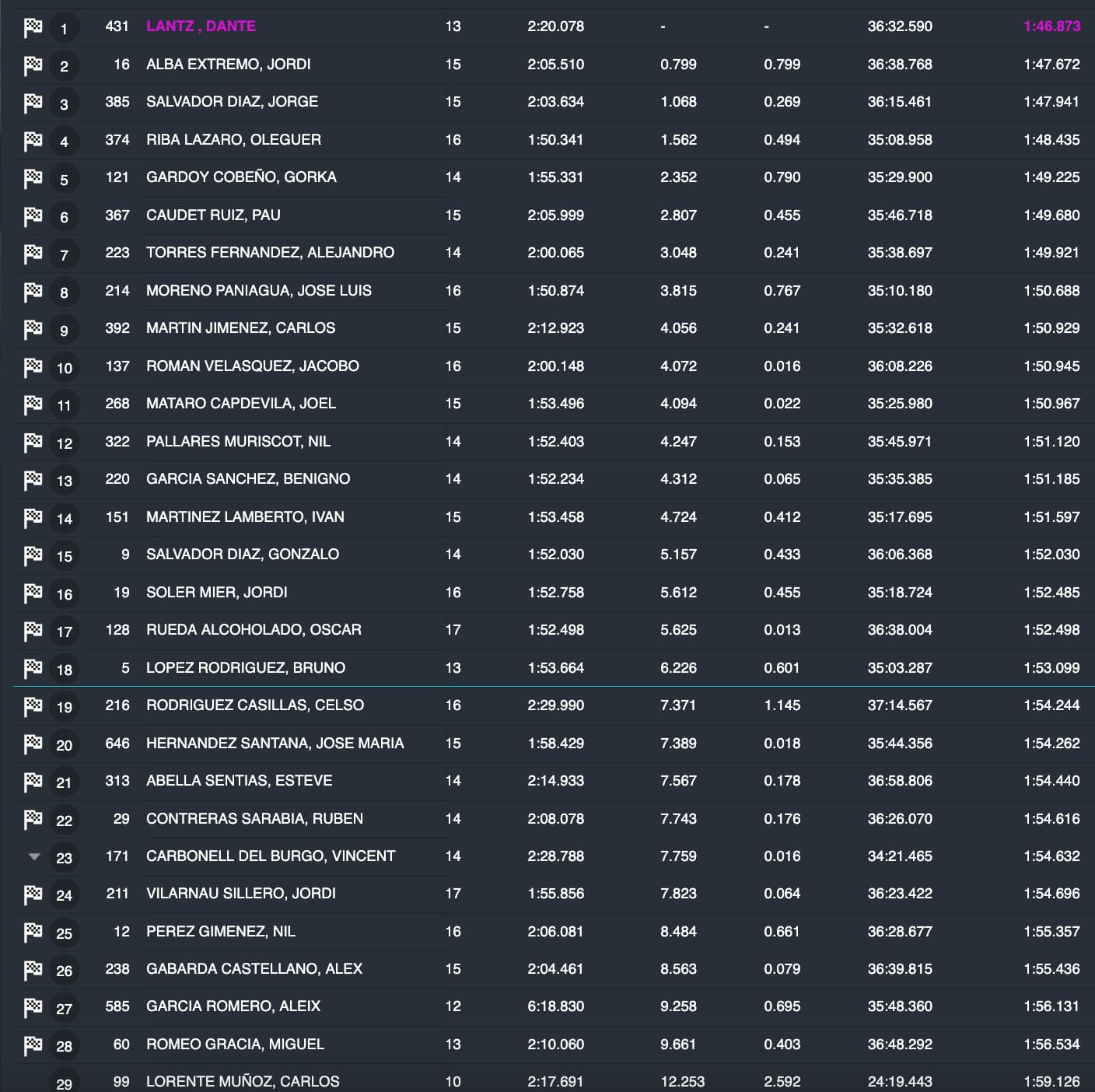
Task: Click total time 37:14.567 of Rodriguez Casillas
Action: (900, 705)
